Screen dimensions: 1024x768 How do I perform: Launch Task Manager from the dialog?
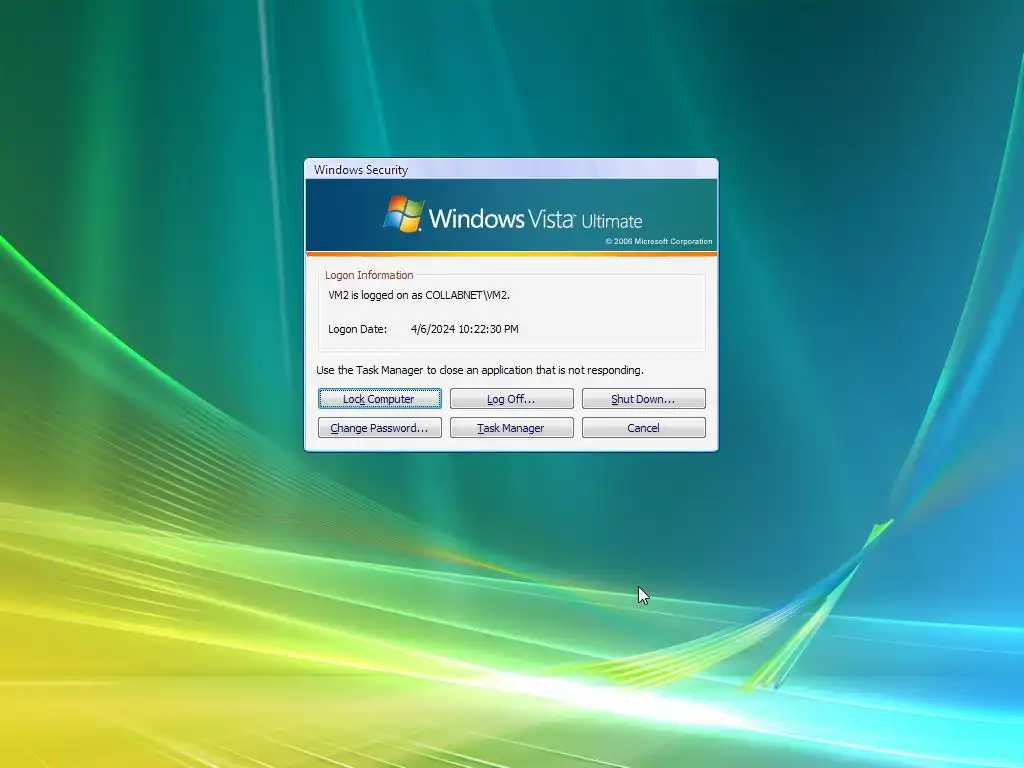511,428
